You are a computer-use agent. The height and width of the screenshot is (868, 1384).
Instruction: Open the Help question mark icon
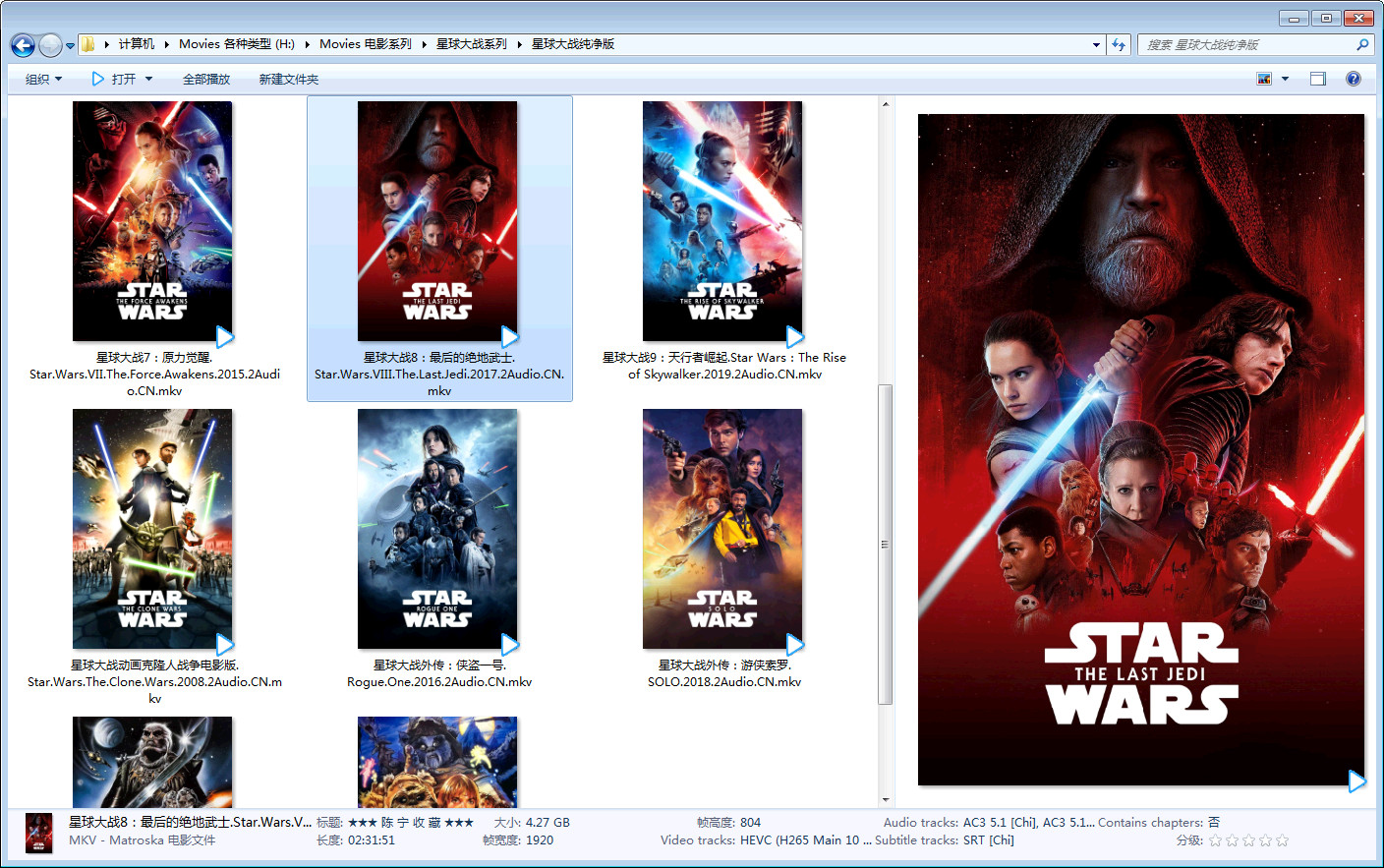1354,79
